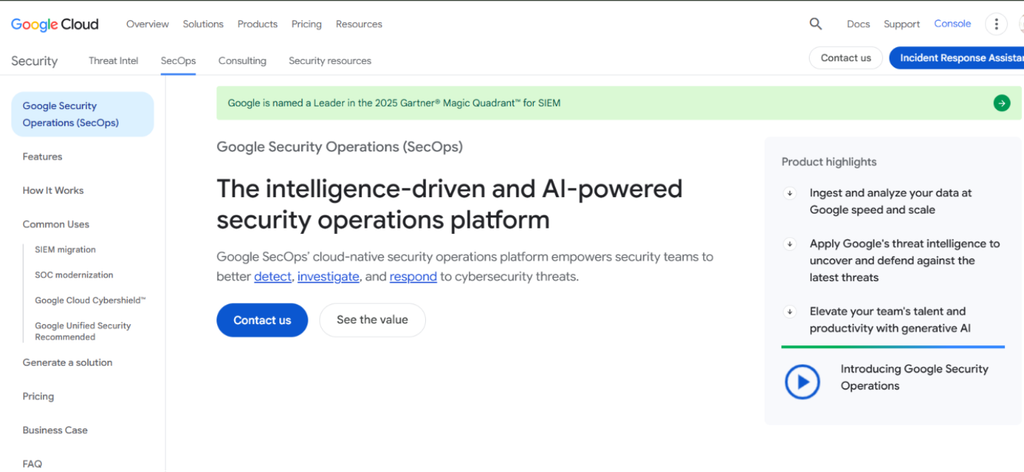
Task: Open the Security resources tab
Action: (330, 61)
